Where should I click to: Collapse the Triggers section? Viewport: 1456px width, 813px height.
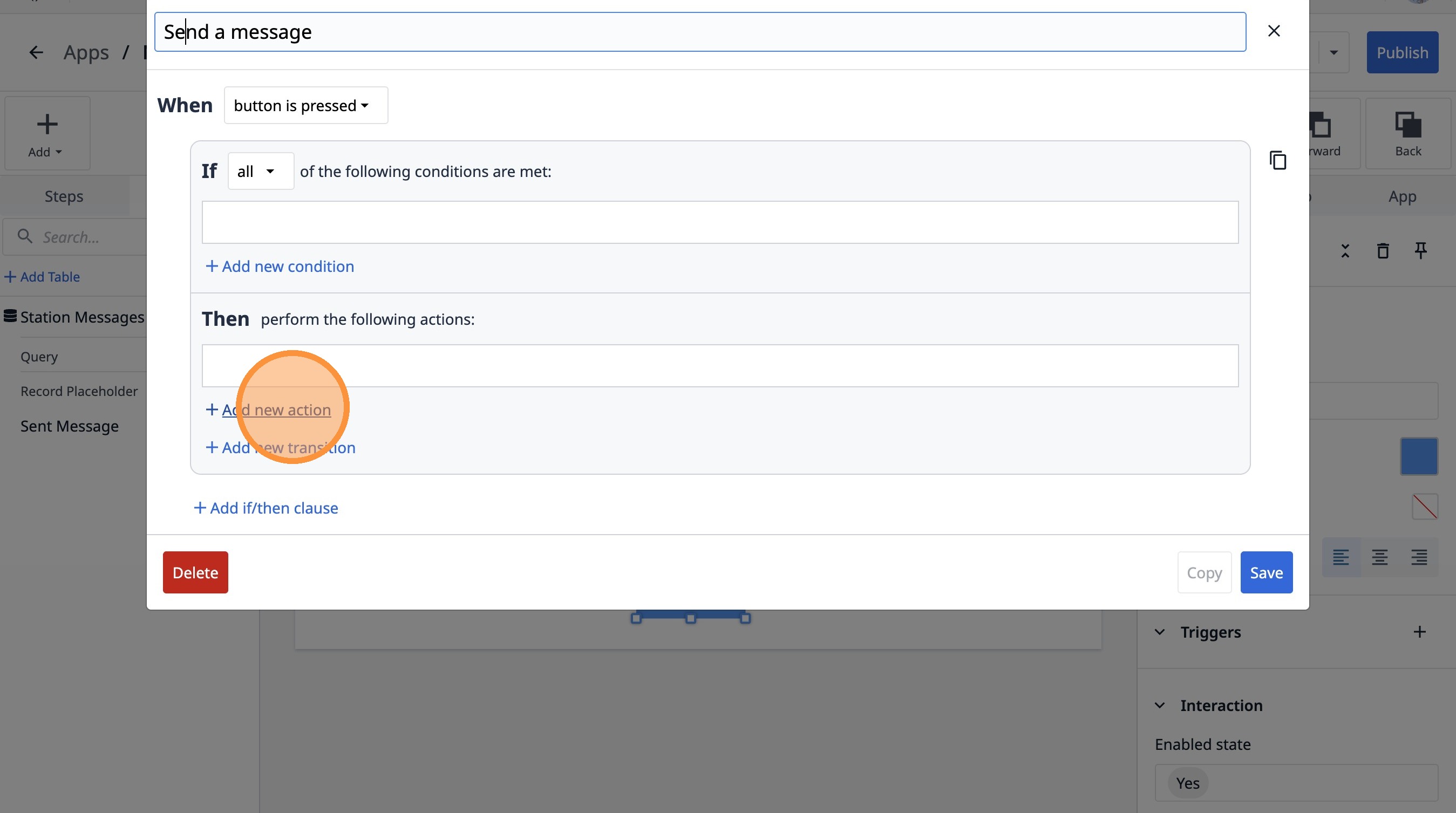[x=1160, y=632]
